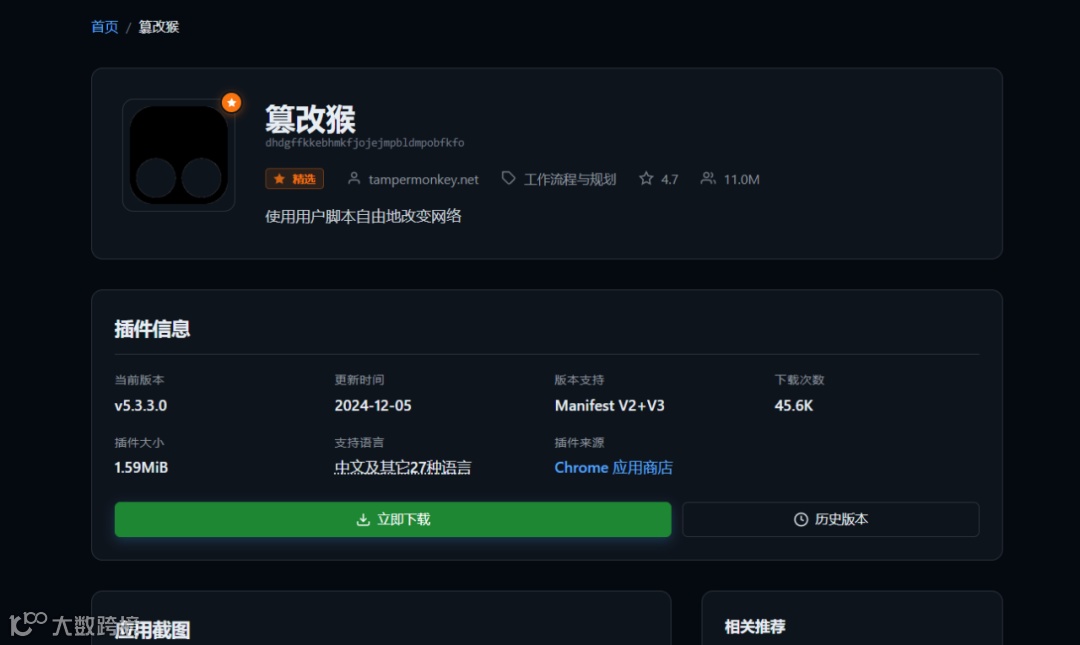Click description 使用用户脚本自由地改变网络

click(363, 216)
